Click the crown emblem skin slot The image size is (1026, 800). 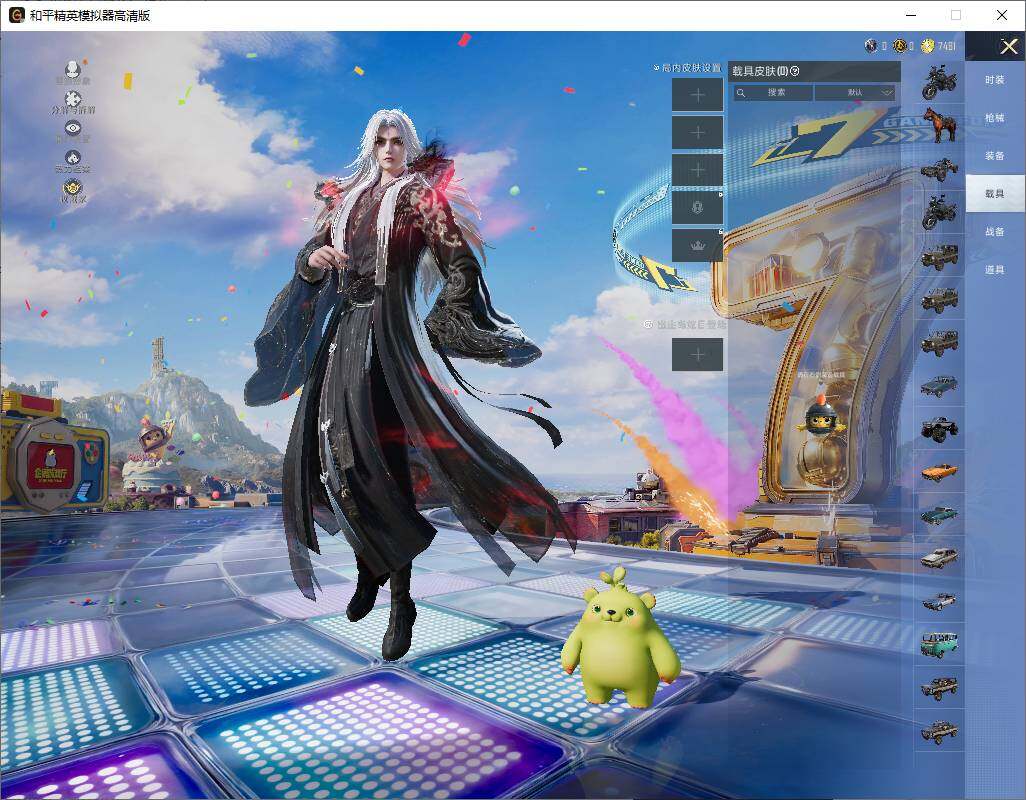pos(698,245)
